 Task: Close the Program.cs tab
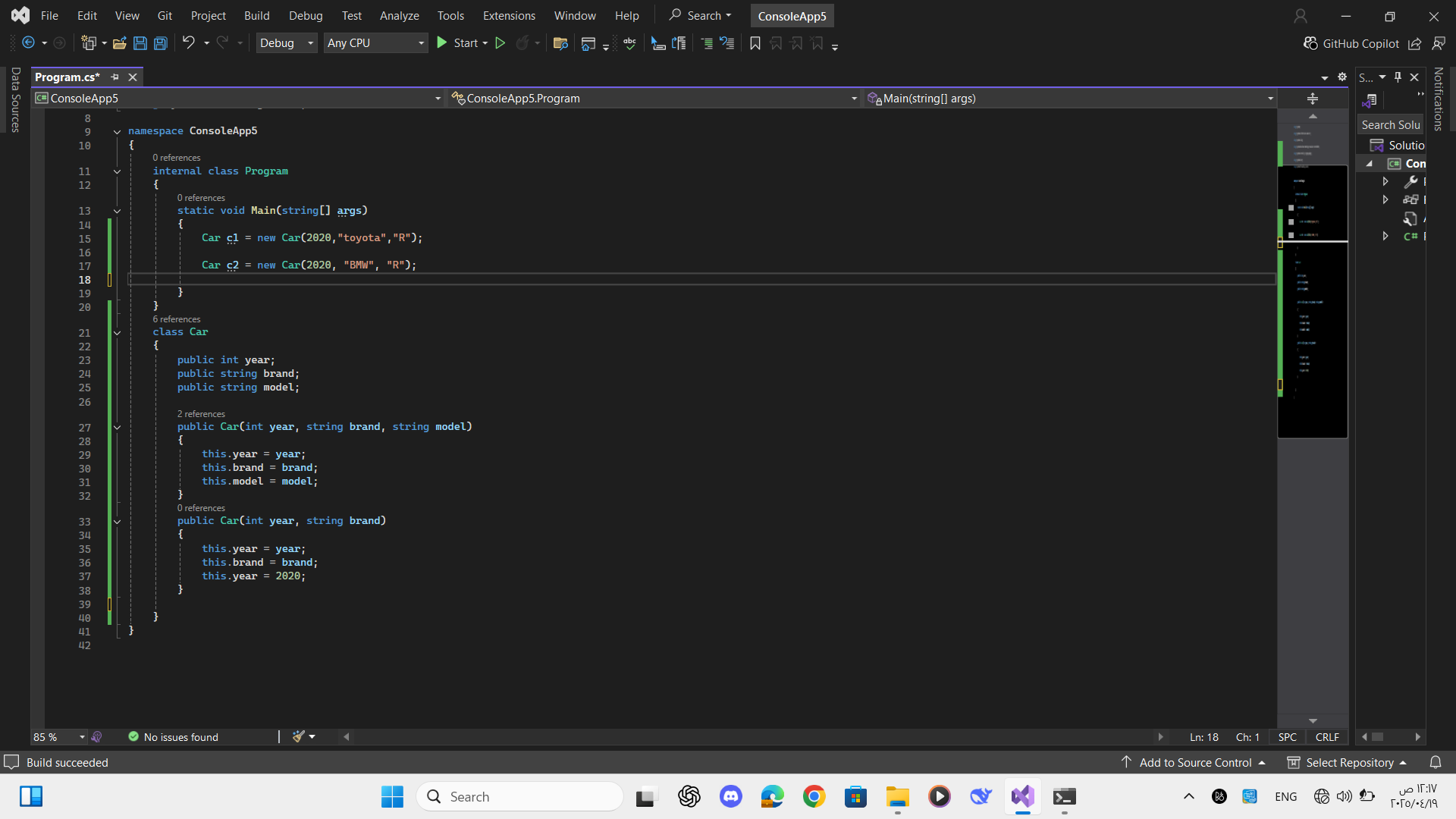click(x=133, y=77)
